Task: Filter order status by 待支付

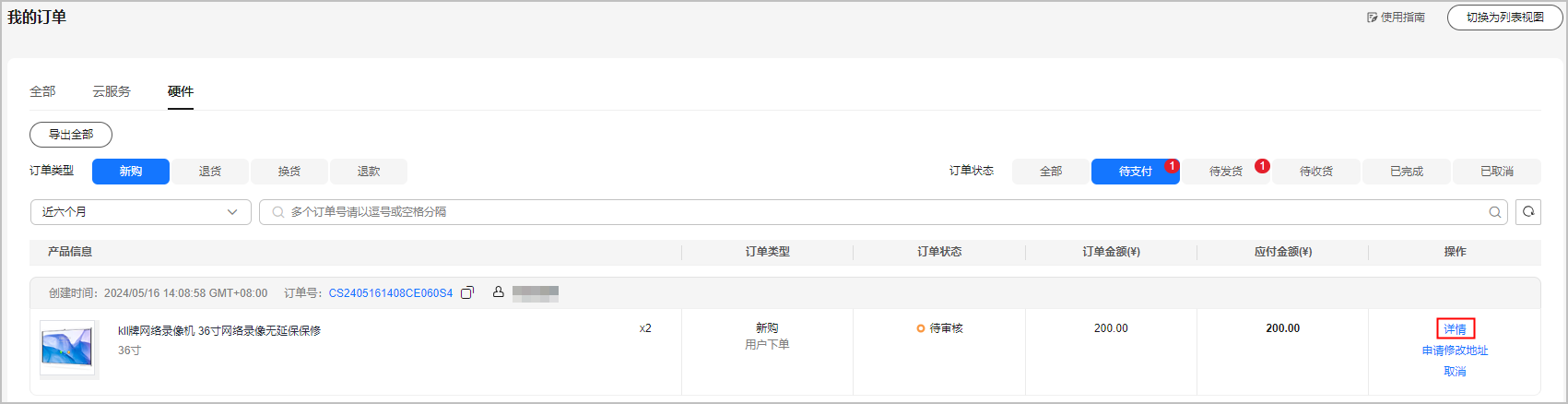Action: point(1136,172)
